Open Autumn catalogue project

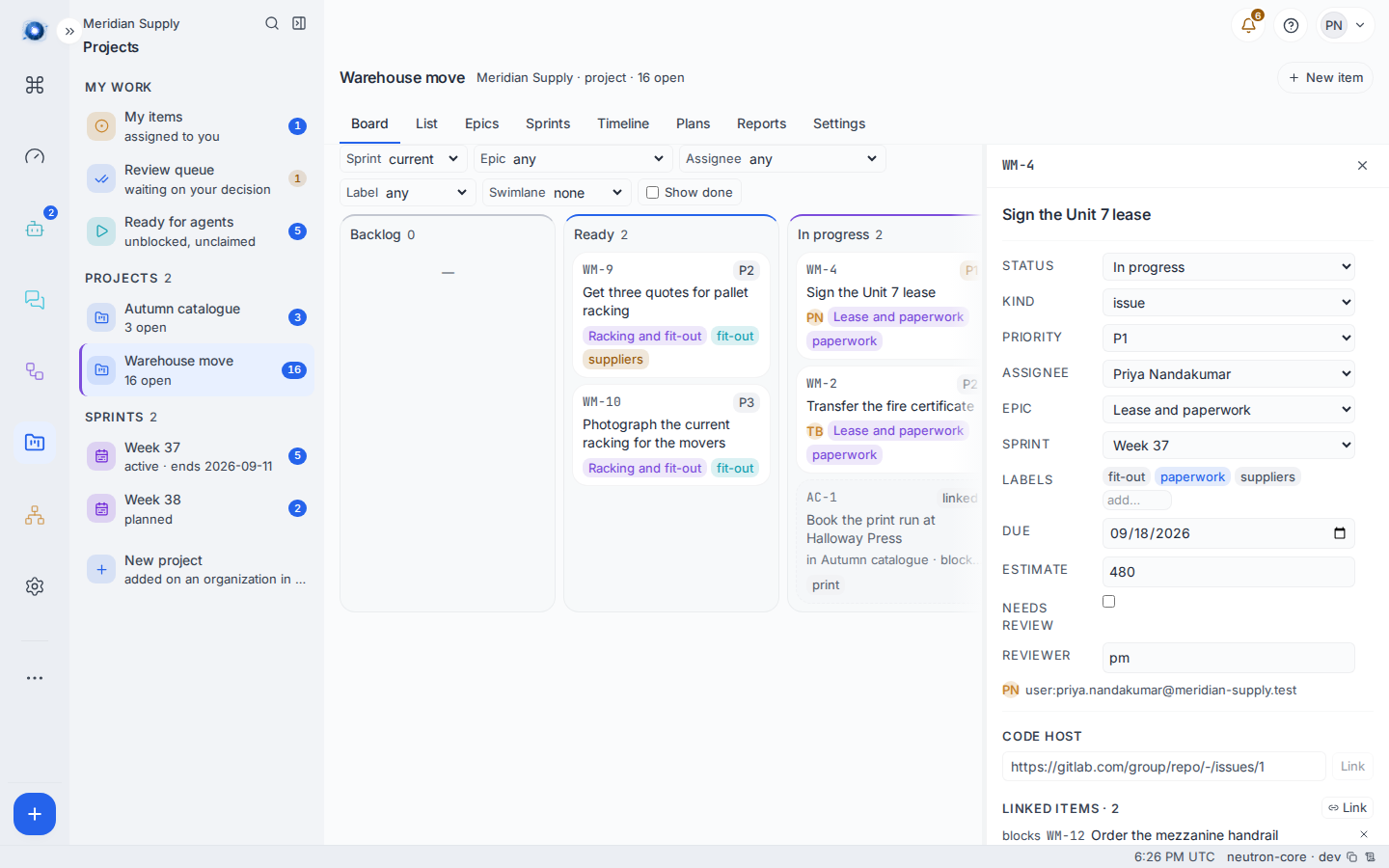point(197,317)
